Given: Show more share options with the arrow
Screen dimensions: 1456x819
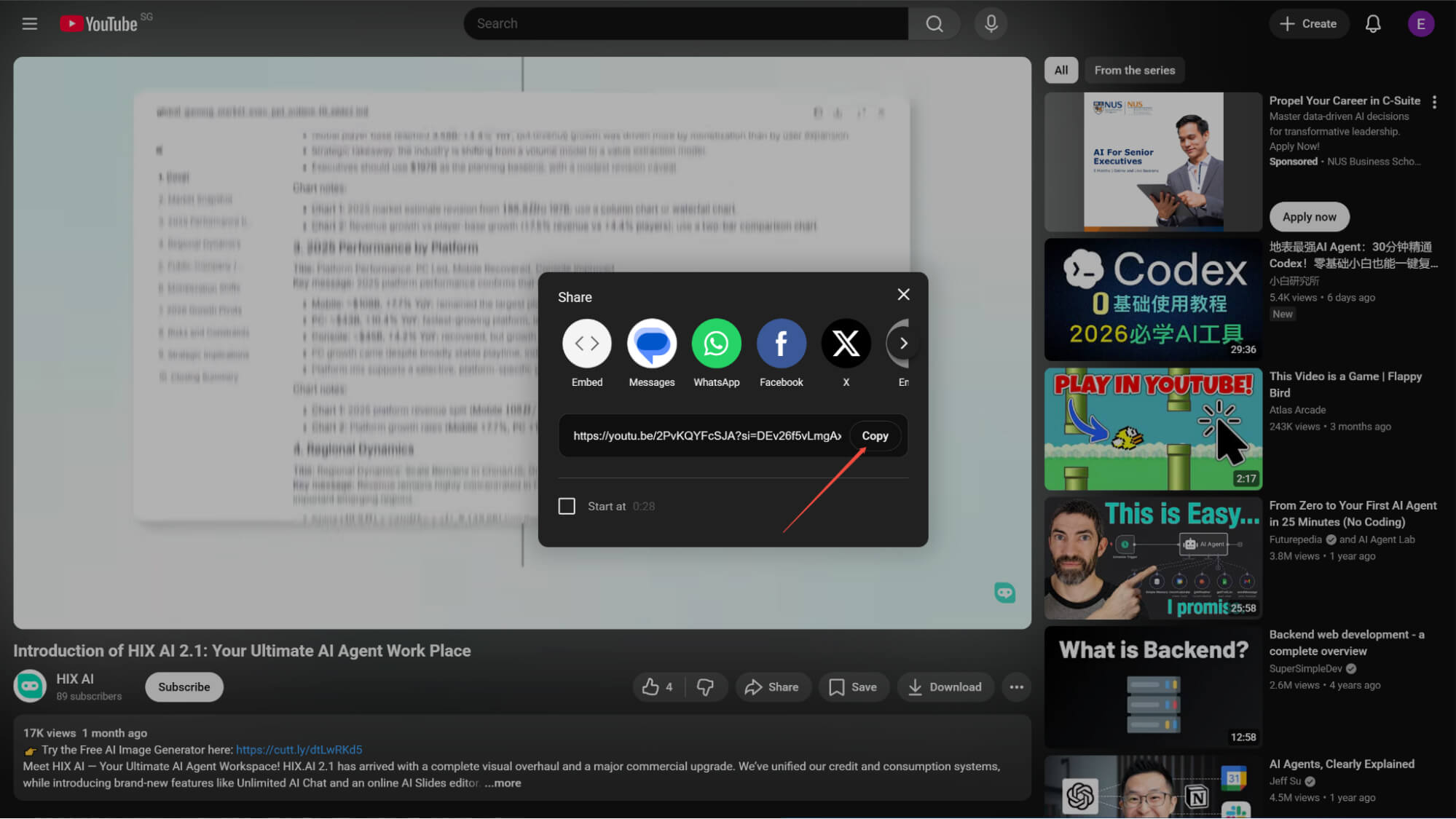Looking at the screenshot, I should click(x=903, y=344).
